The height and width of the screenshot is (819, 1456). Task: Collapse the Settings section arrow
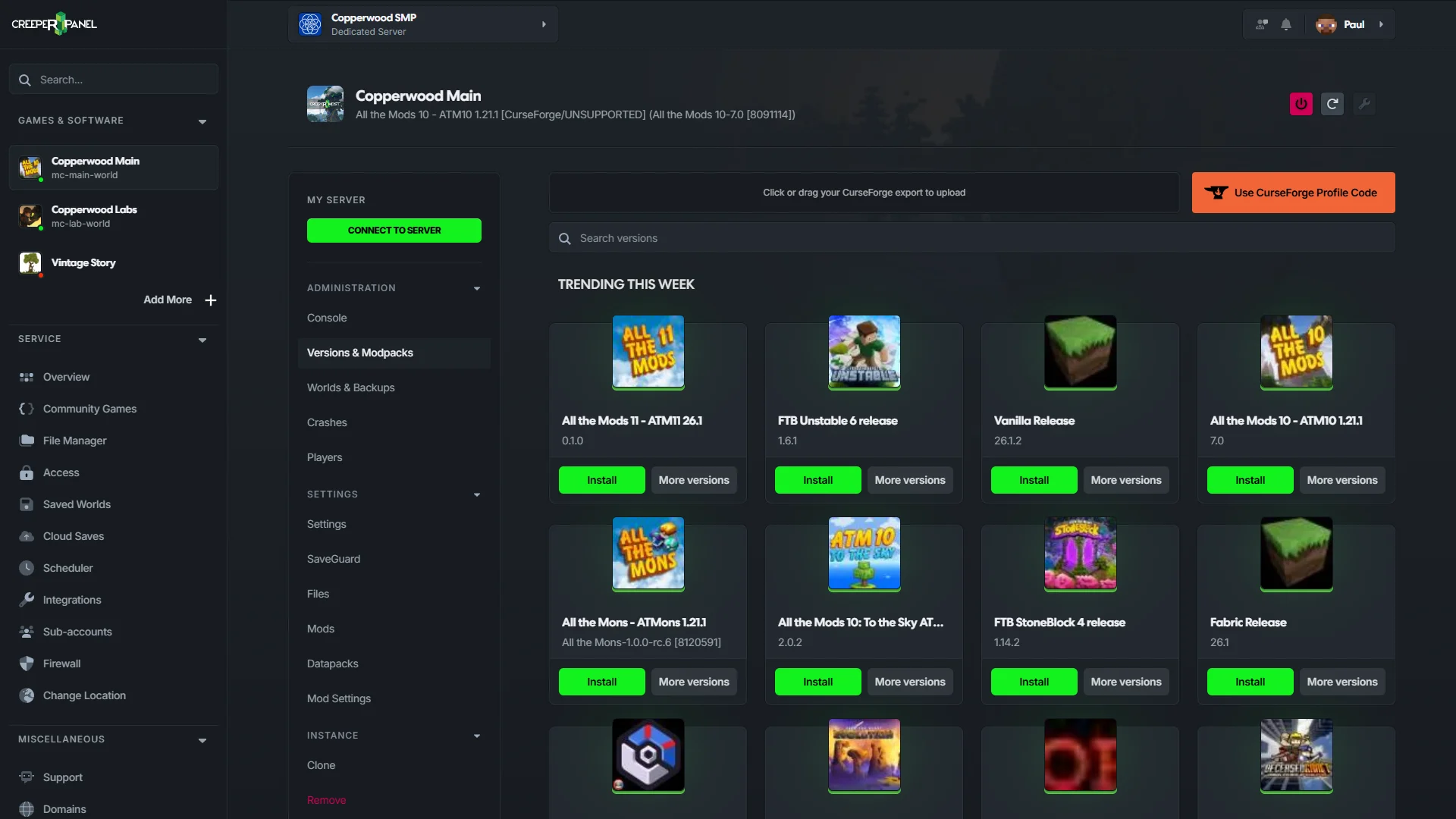[477, 495]
